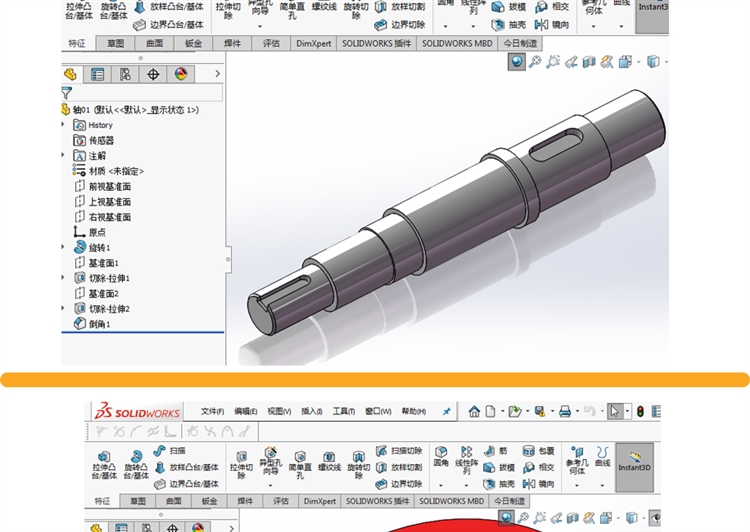750x532 pixels.
Task: Select the 拉伸凸台/基体 tool in lower window
Action: pos(104,464)
